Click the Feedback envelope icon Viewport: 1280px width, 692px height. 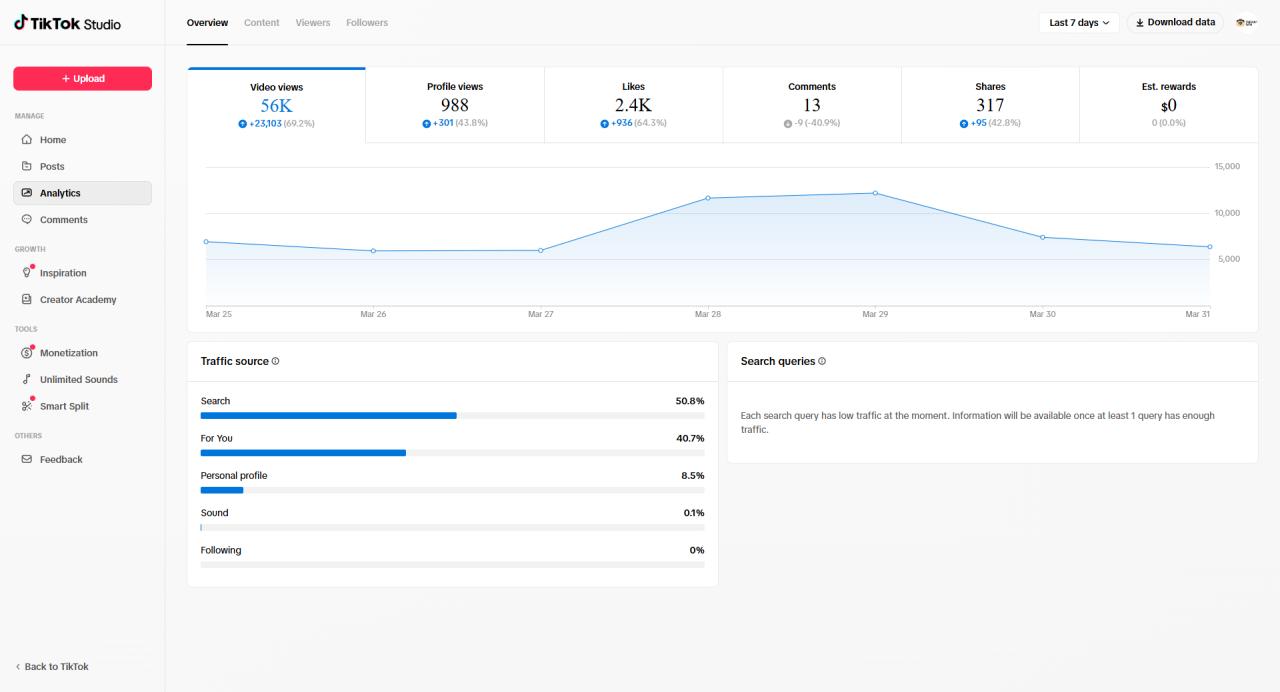[27, 459]
